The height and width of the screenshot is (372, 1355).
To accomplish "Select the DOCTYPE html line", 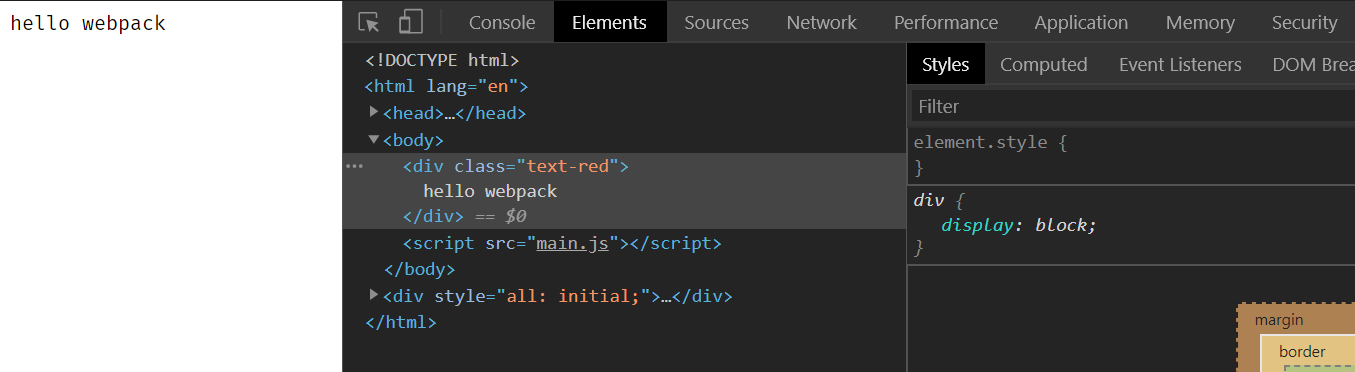I will [x=442, y=60].
